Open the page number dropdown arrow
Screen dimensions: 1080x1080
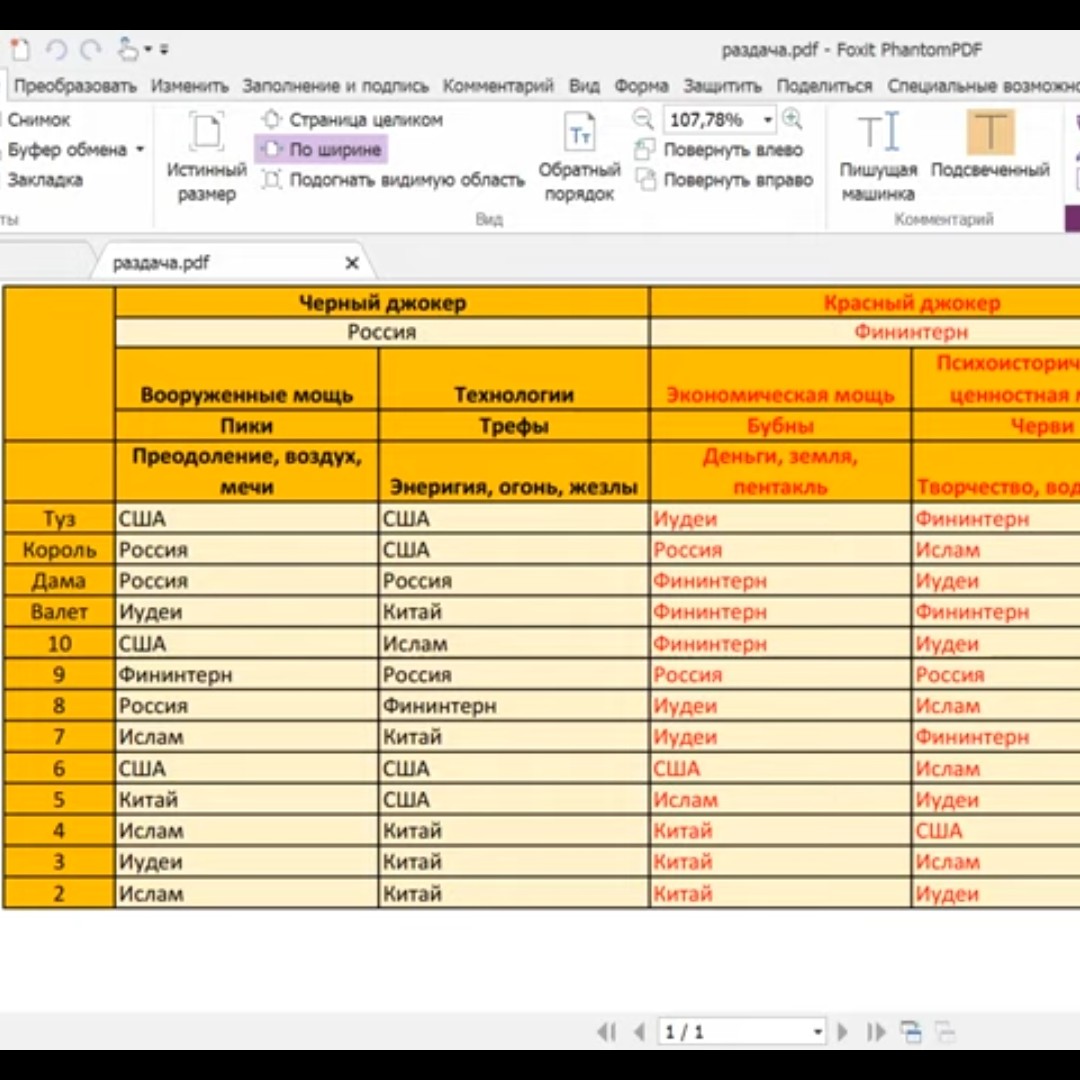[818, 1032]
